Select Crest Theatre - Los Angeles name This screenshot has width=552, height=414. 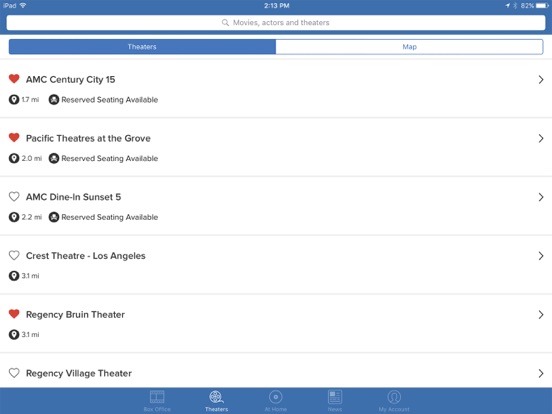(86, 256)
